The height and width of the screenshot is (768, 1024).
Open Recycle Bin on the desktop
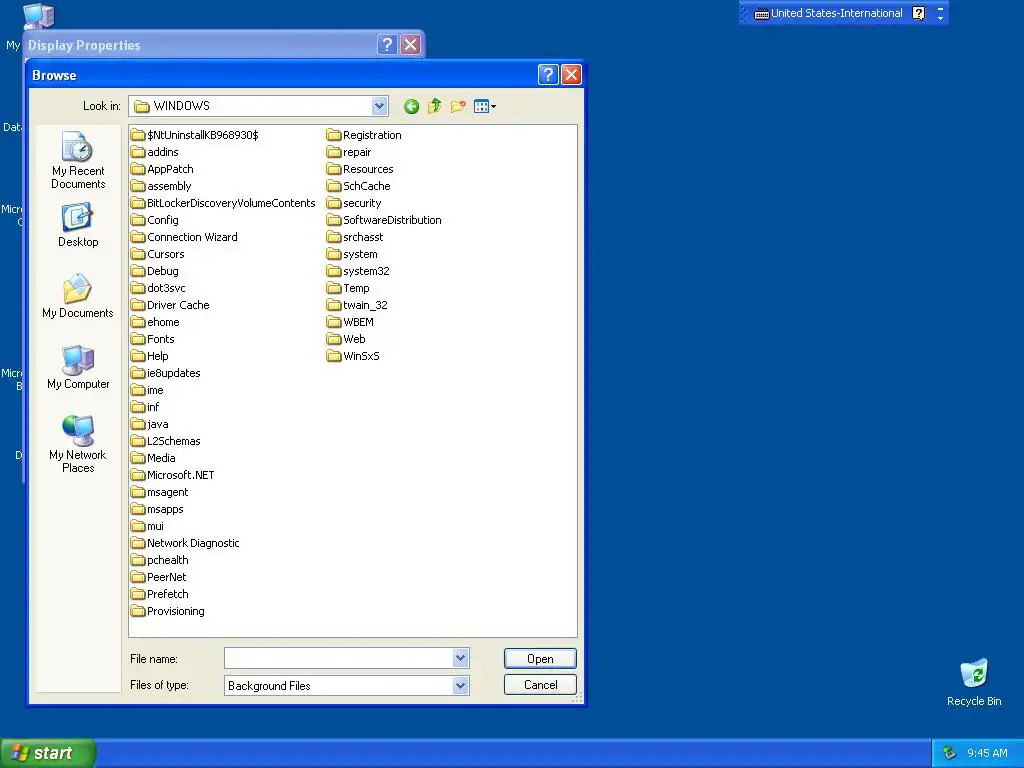974,682
